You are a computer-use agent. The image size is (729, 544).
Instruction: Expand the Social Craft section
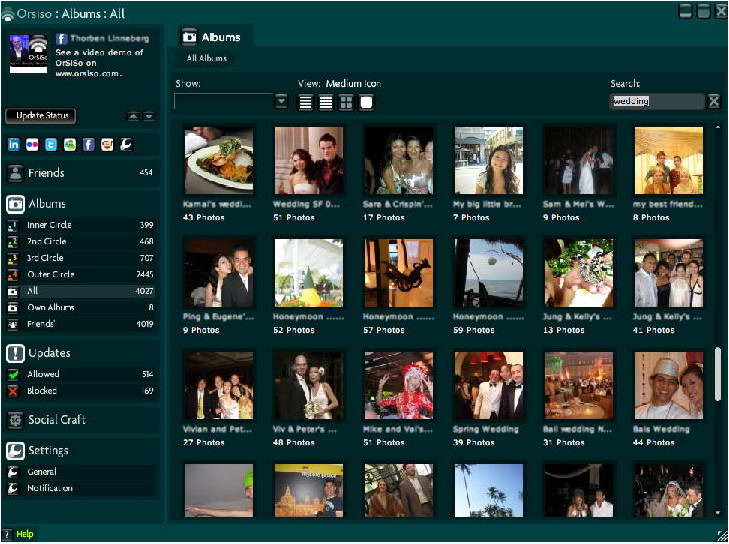pyautogui.click(x=56, y=420)
